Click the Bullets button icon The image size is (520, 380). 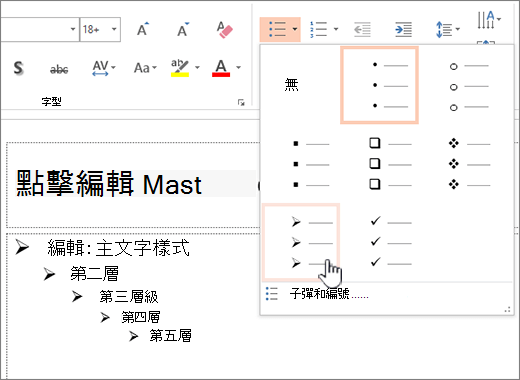[x=277, y=29]
